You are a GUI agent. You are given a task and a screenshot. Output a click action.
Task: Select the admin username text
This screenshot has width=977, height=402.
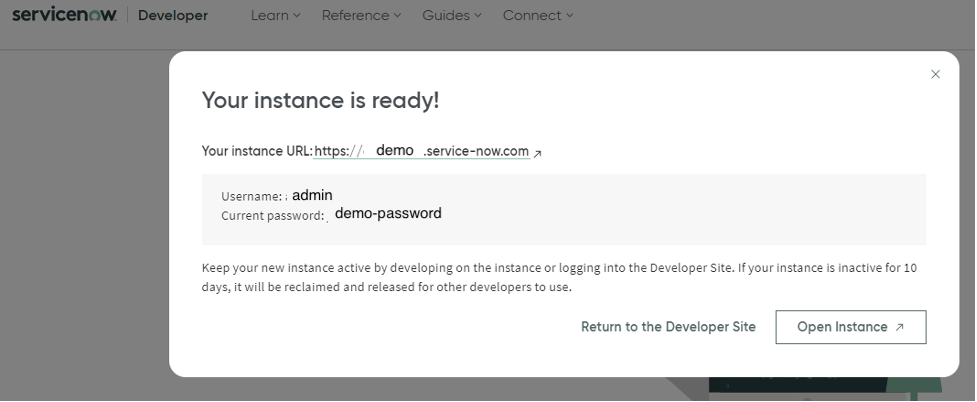pyautogui.click(x=312, y=195)
